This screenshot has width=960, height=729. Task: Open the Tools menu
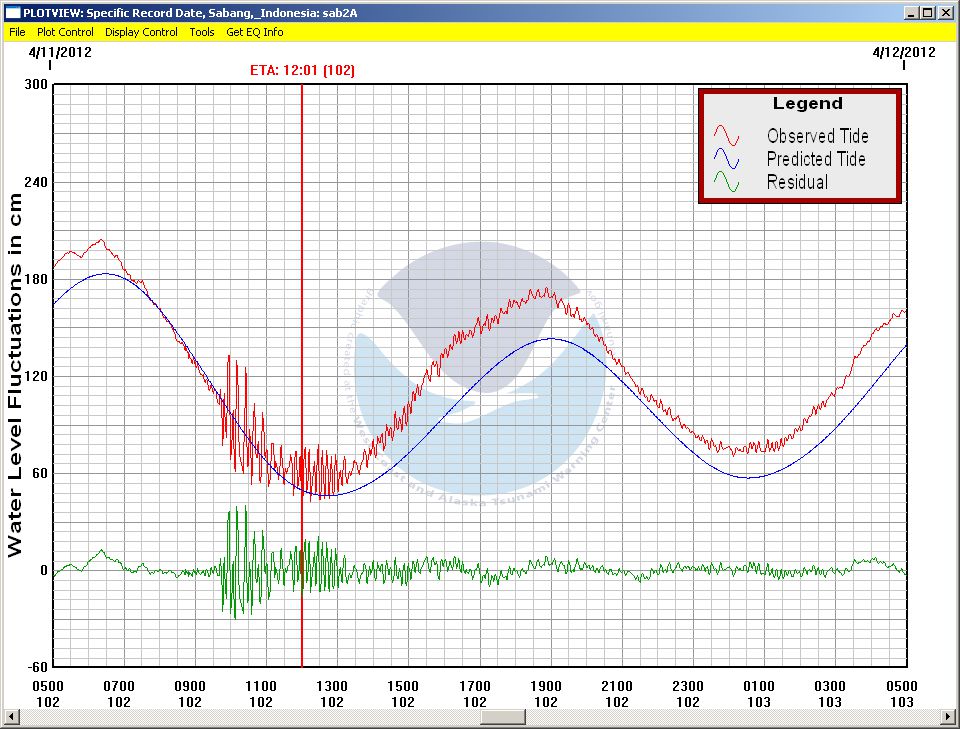pos(202,32)
